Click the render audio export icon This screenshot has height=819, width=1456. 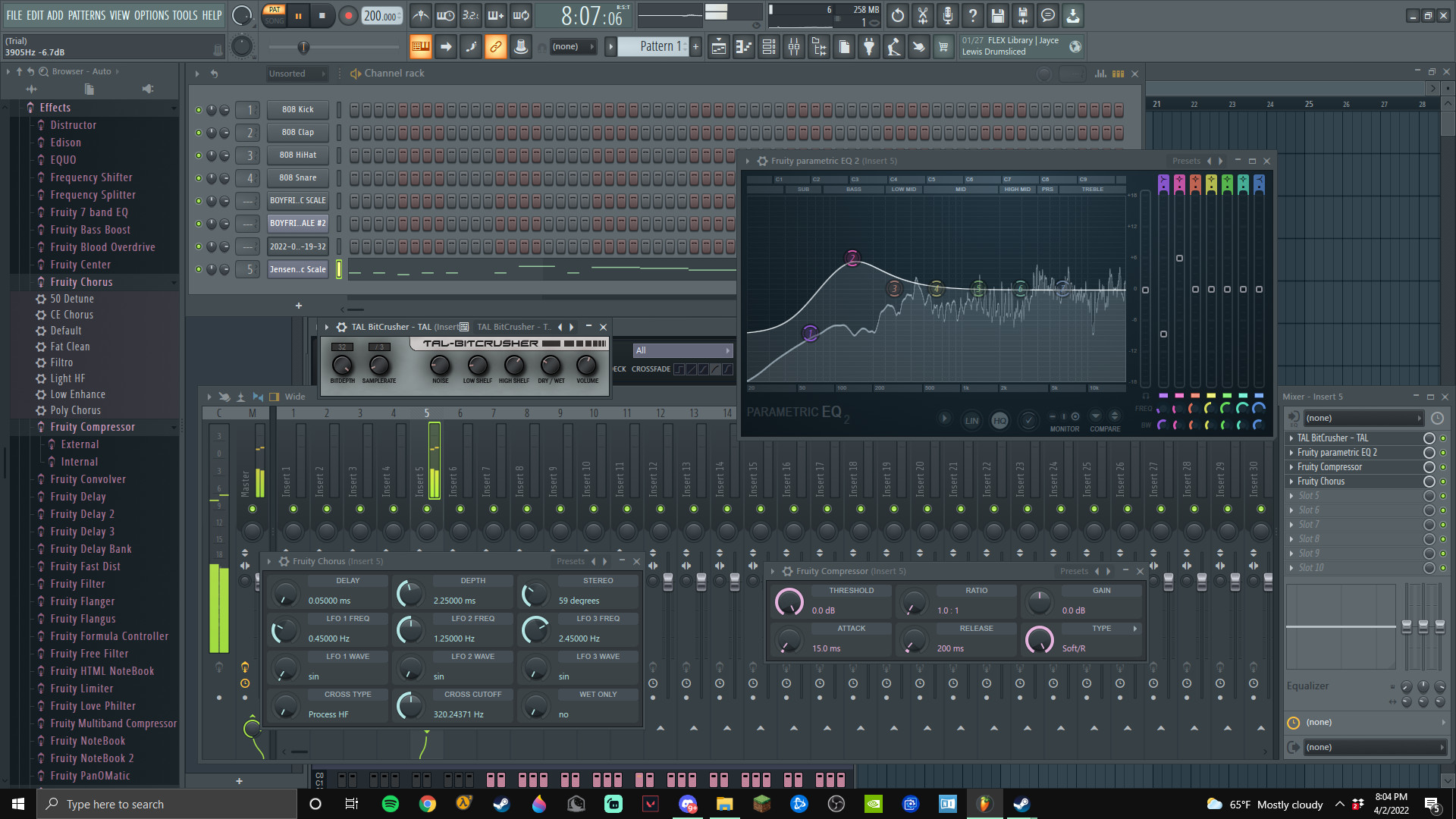(1023, 15)
